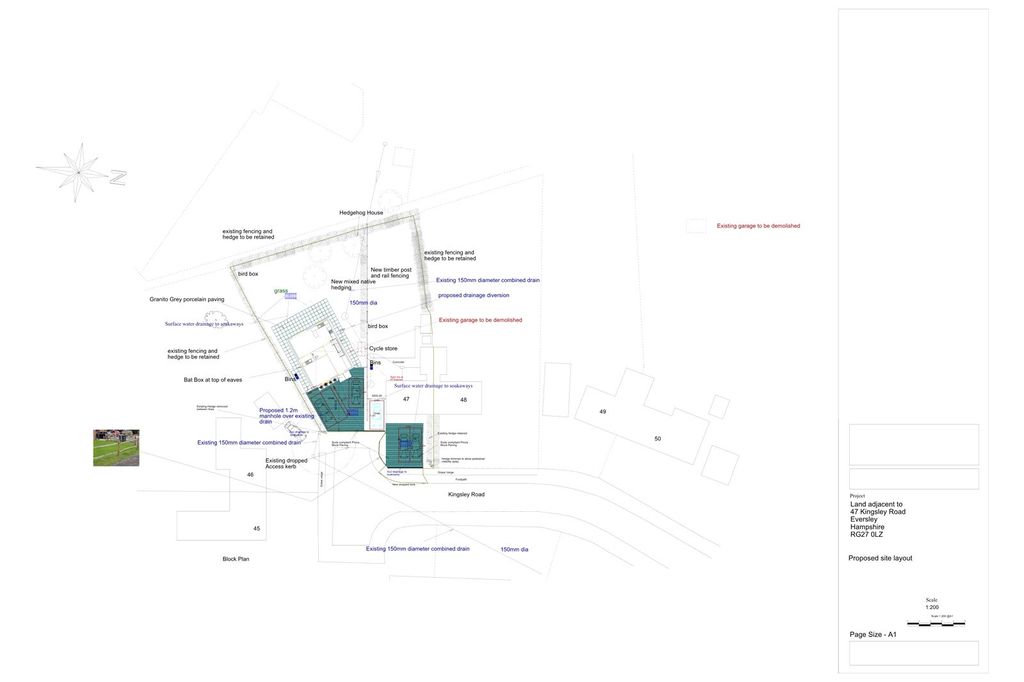Image resolution: width=1024 pixels, height=682 pixels.
Task: Click the compass rose star symbol
Action: pos(78,172)
